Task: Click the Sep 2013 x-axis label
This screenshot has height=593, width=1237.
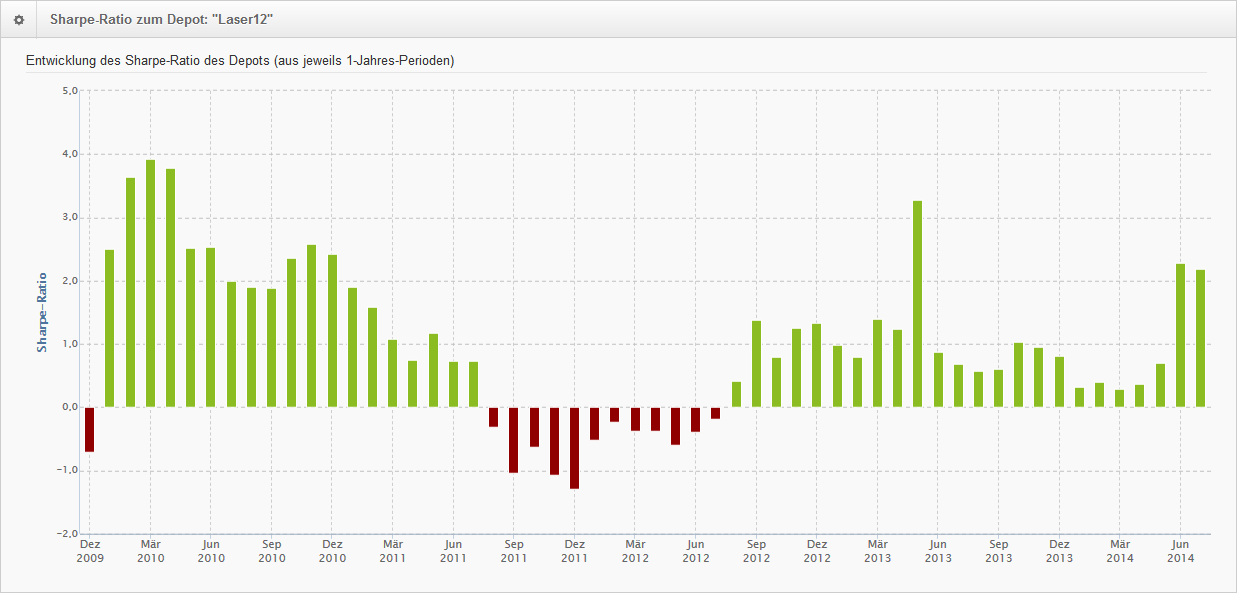Action: [998, 551]
